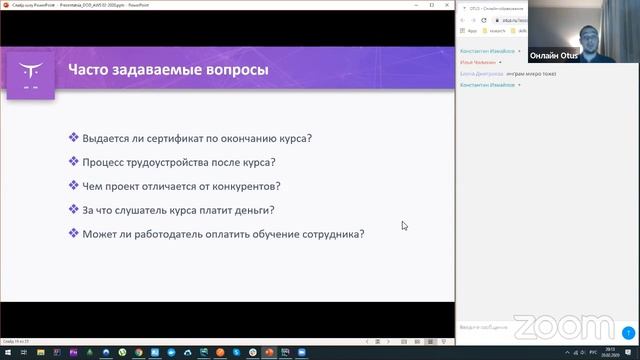Image resolution: width=640 pixels, height=360 pixels.
Task: Expand the dropdown next to red-named chat user
Action: pyautogui.click(x=500, y=62)
